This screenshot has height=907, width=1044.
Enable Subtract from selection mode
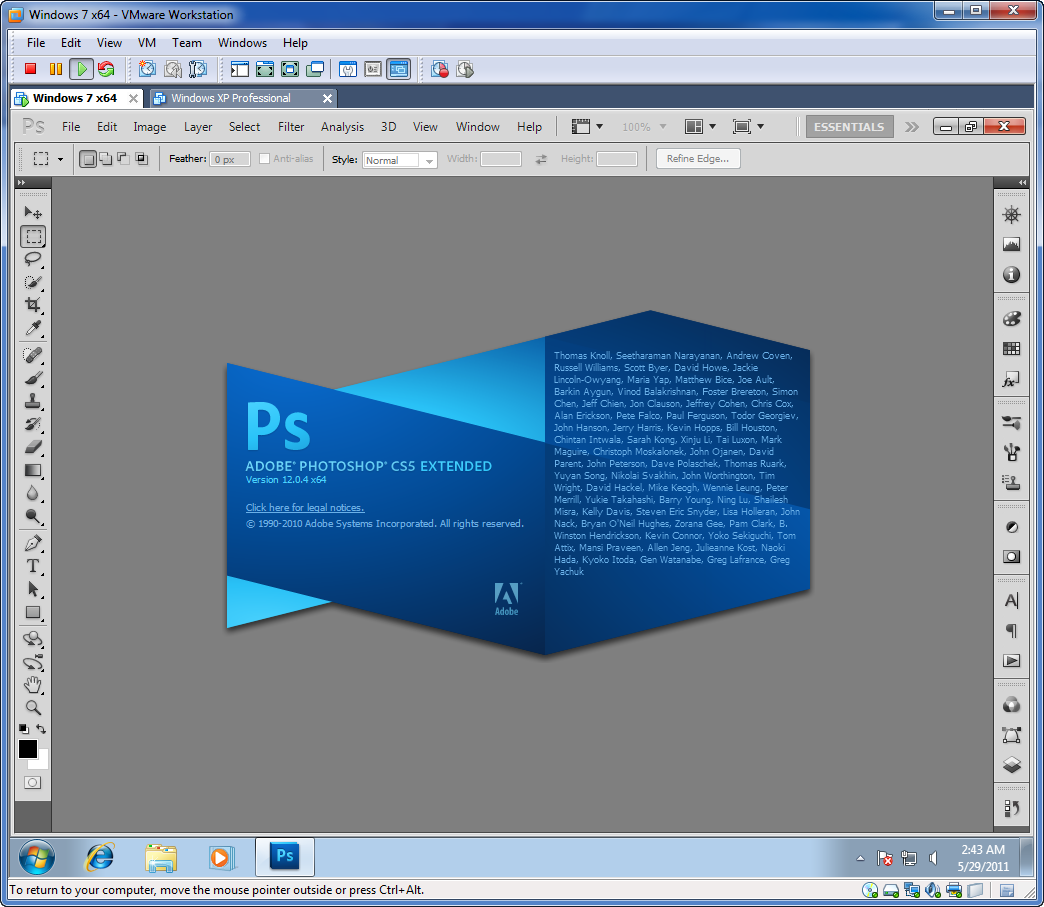(x=123, y=158)
